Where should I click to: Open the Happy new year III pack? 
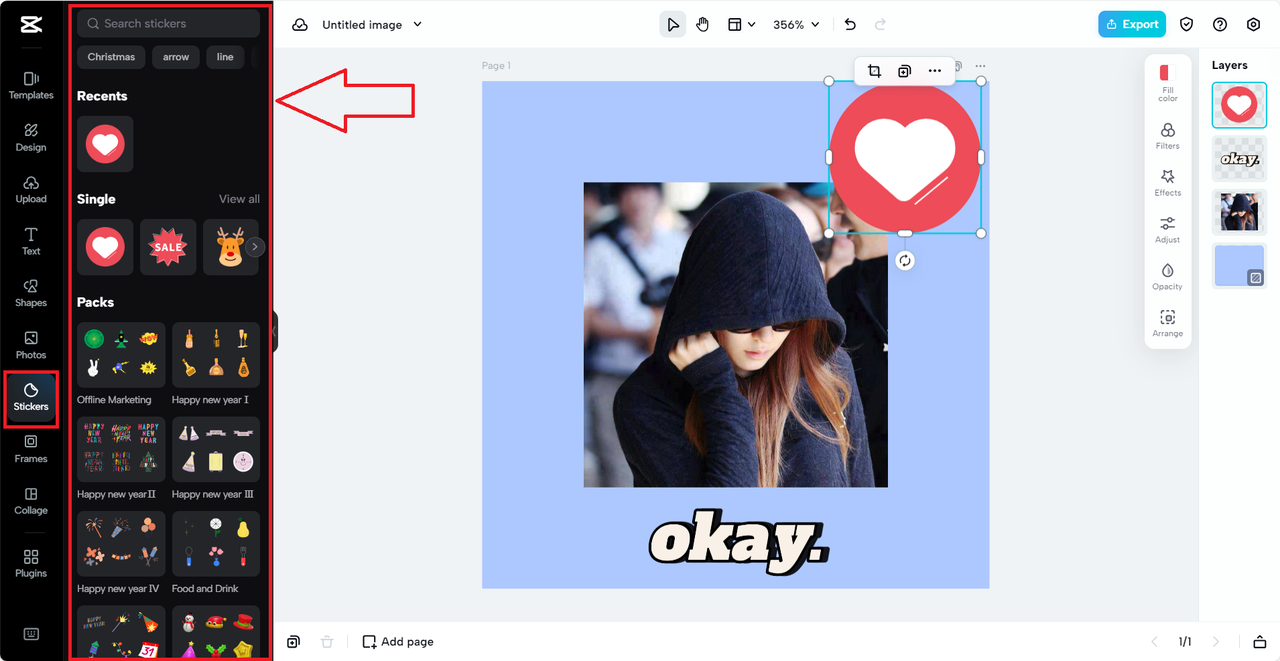click(x=216, y=450)
